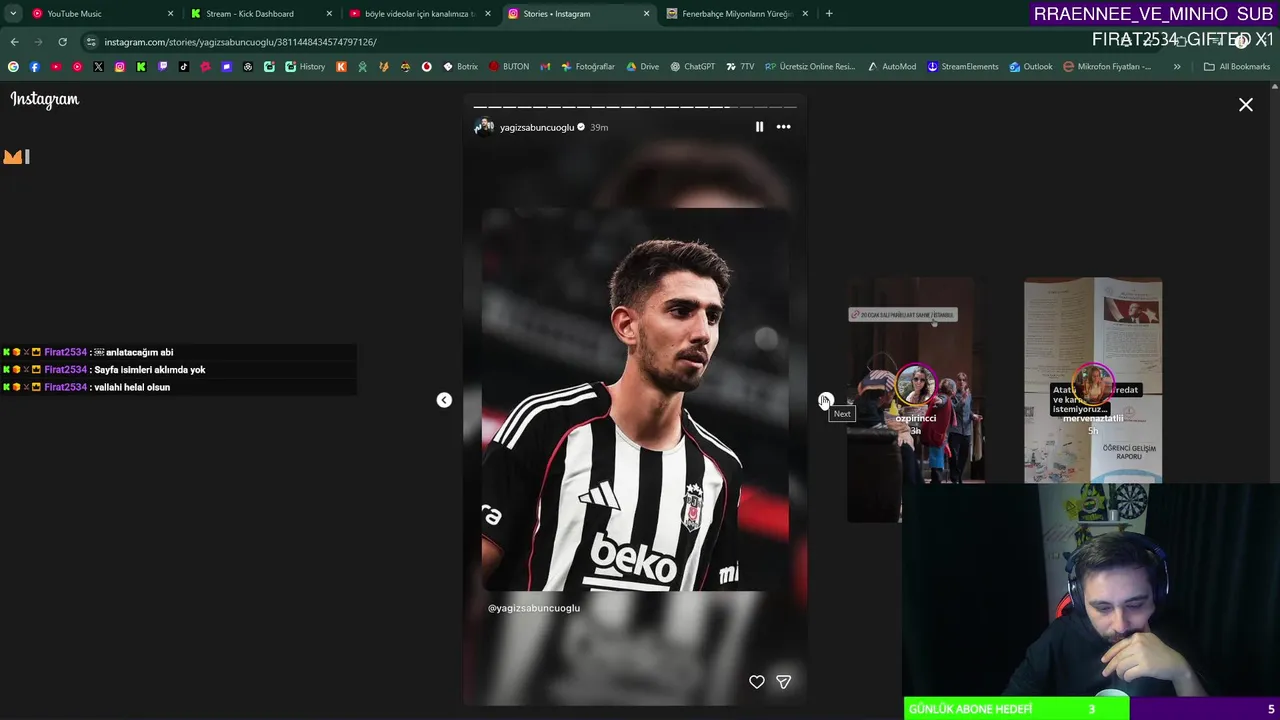Open the X (Twitter) bookmark icon

coord(98,67)
